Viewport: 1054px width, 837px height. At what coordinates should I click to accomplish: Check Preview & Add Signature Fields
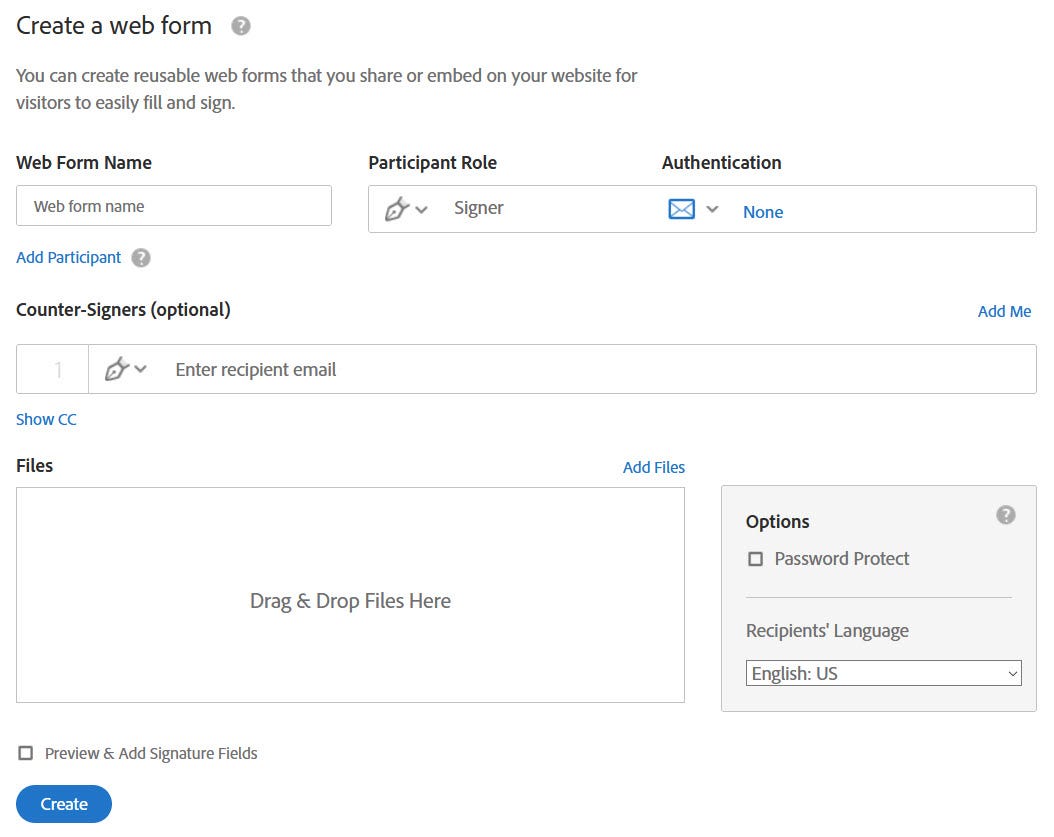[x=26, y=753]
